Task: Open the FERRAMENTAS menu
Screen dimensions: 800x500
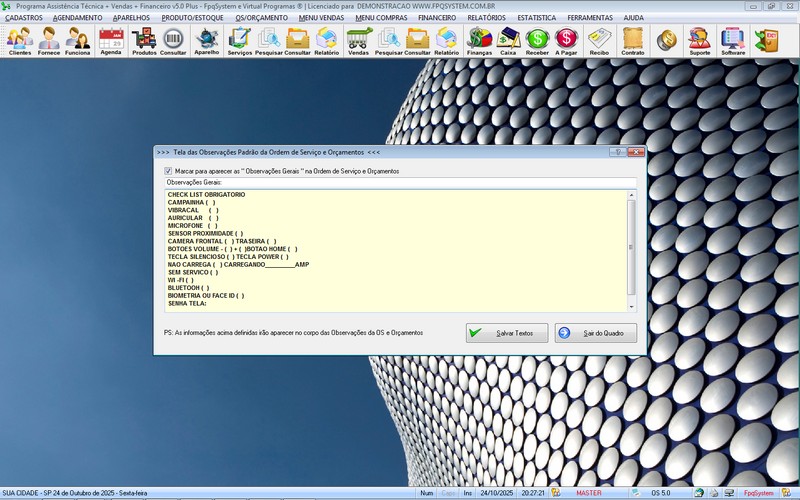Action: tap(590, 18)
